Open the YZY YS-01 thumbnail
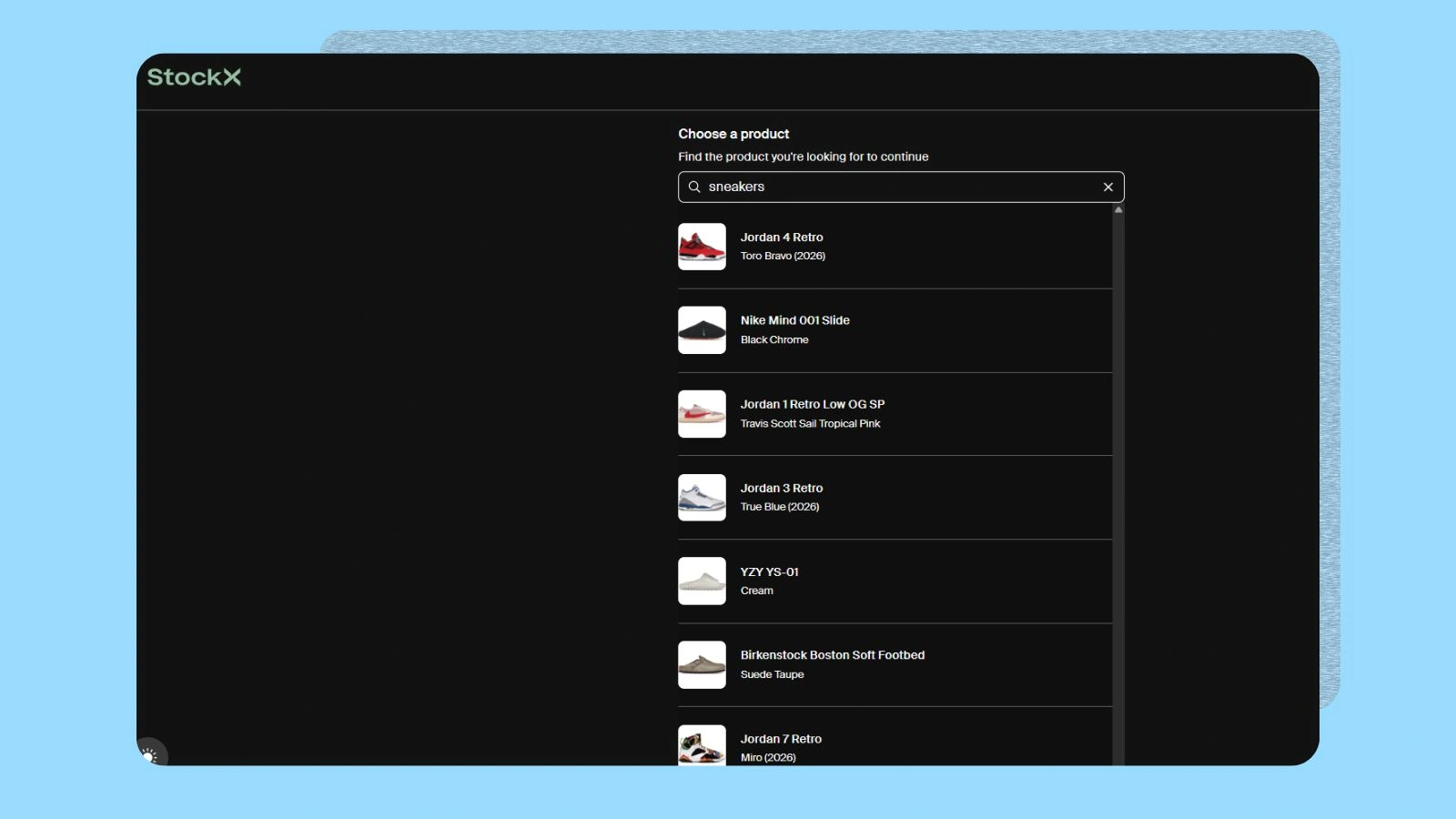Image resolution: width=1456 pixels, height=819 pixels. (702, 581)
